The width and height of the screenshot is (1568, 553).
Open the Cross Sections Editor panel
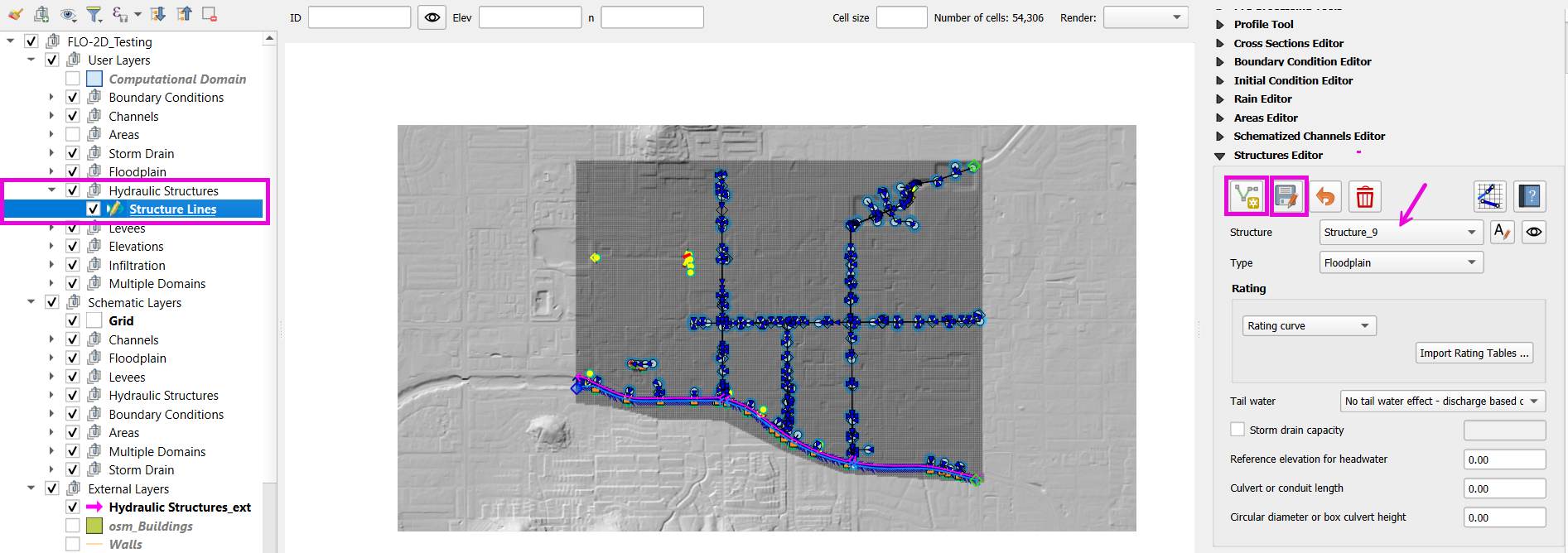tap(1288, 43)
